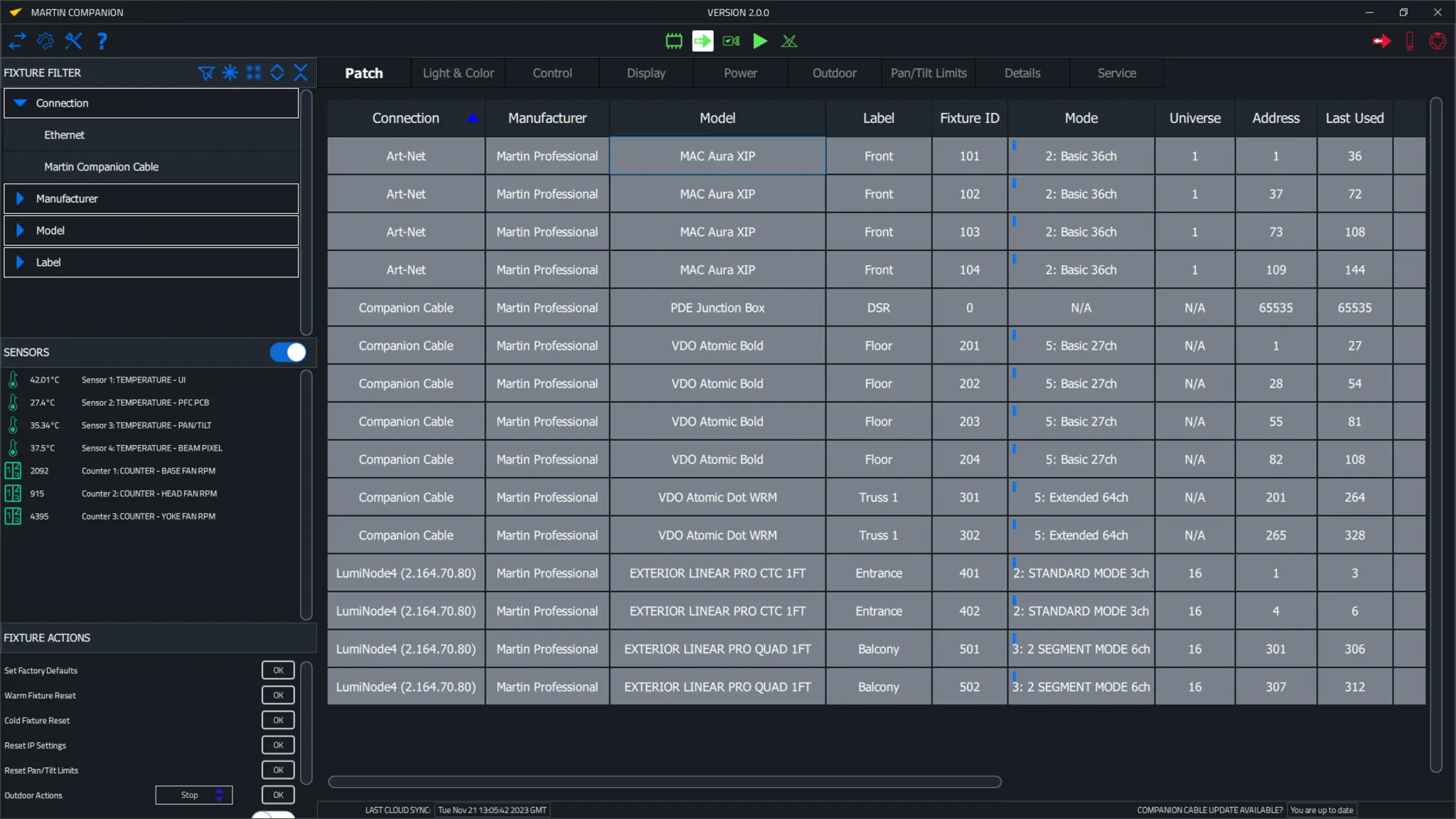Switch to the Light & Color tab
The width and height of the screenshot is (1456, 819).
click(458, 73)
